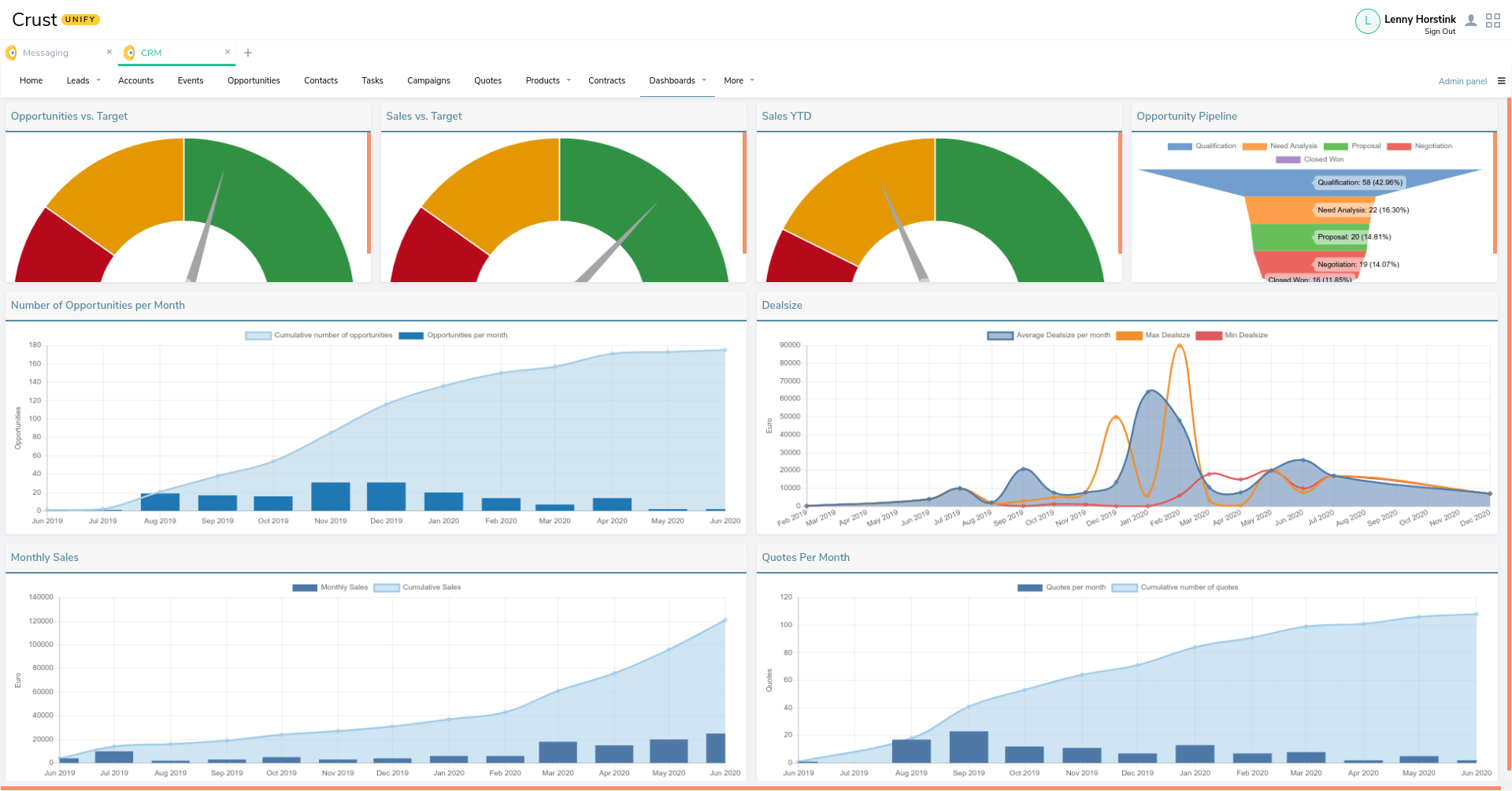Image resolution: width=1512 pixels, height=791 pixels.
Task: Click the Messaging tab app icon
Action: pos(11,53)
